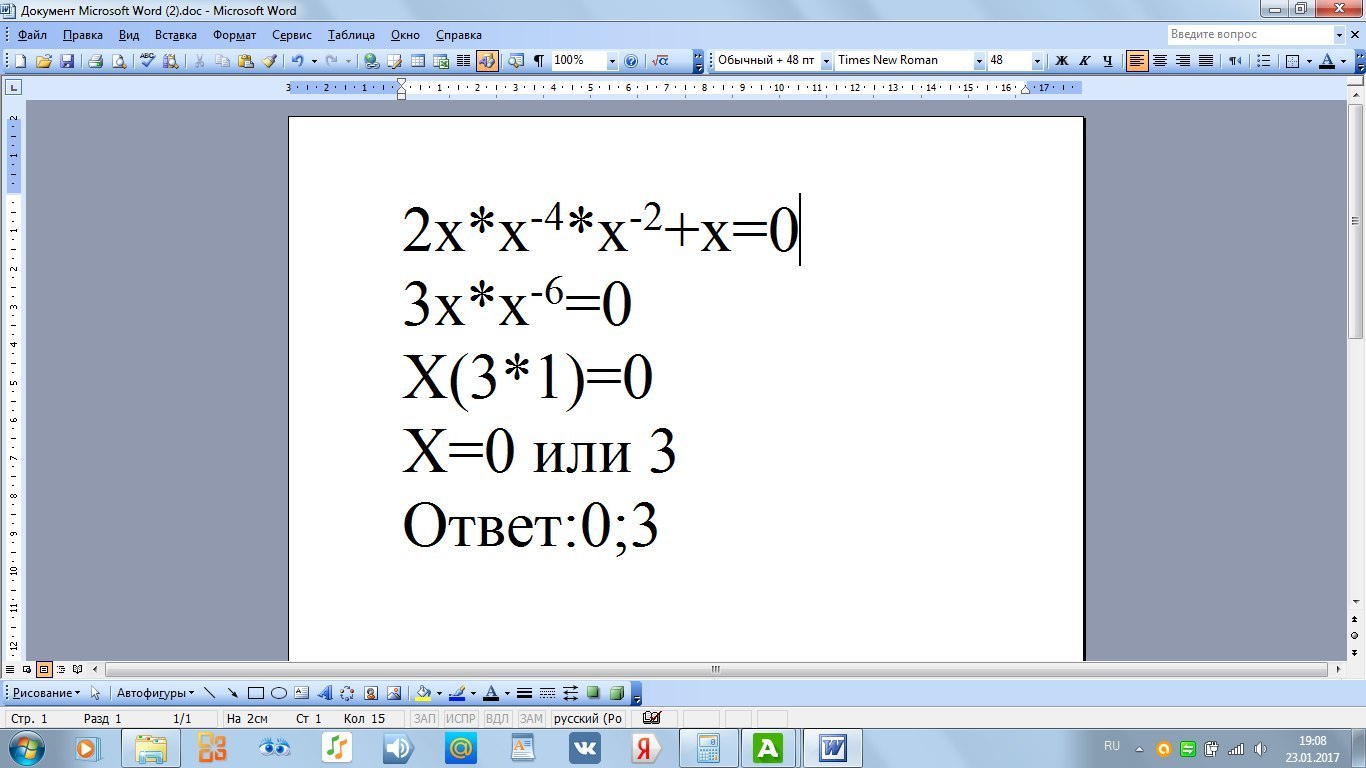1366x768 pixels.
Task: Insert a table using the toolbar icon
Action: point(418,61)
